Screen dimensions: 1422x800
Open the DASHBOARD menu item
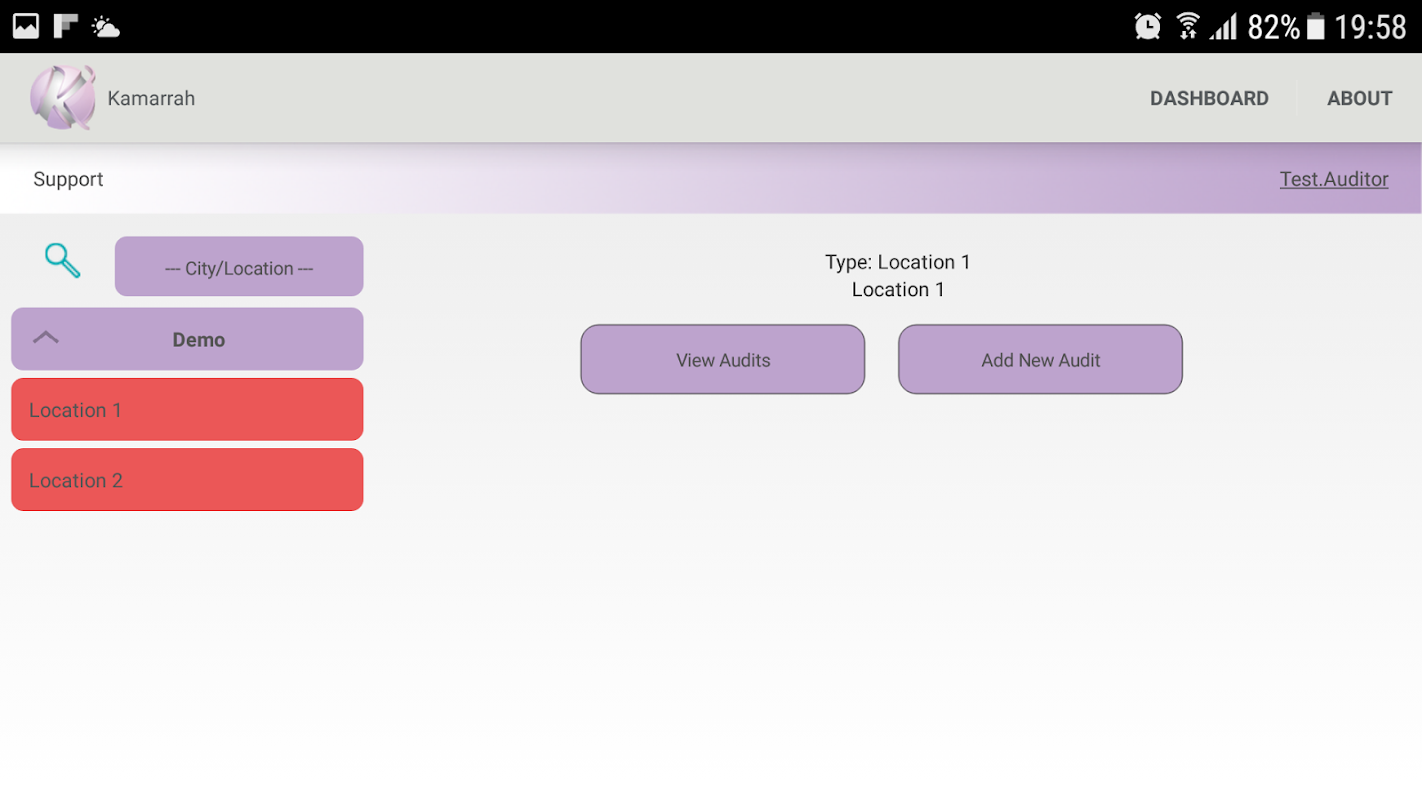(x=1209, y=98)
